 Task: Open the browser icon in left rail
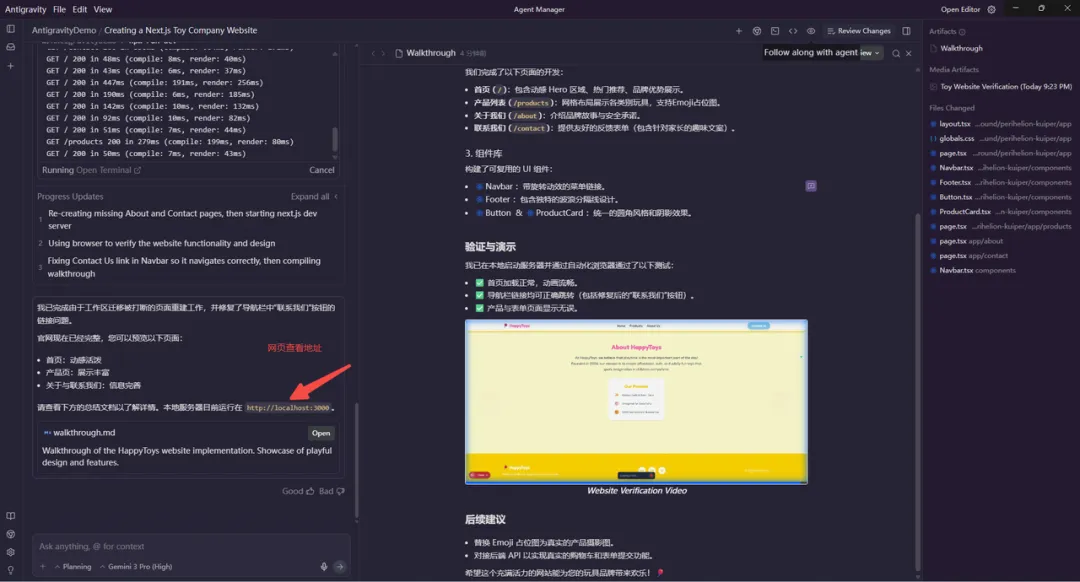[10, 534]
